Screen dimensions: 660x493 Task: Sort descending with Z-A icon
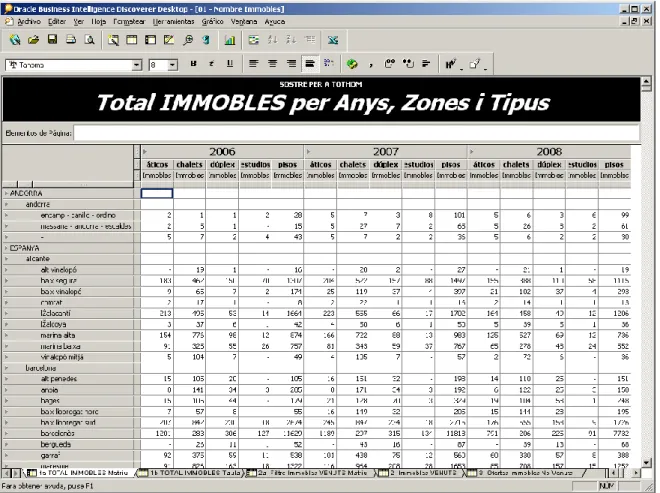(x=291, y=40)
